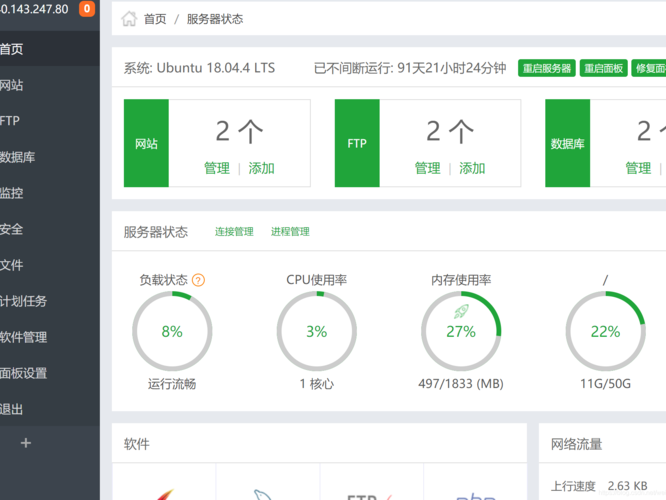Image resolution: width=666 pixels, height=500 pixels.
Task: Click 退出 to log out
Action: [50, 409]
